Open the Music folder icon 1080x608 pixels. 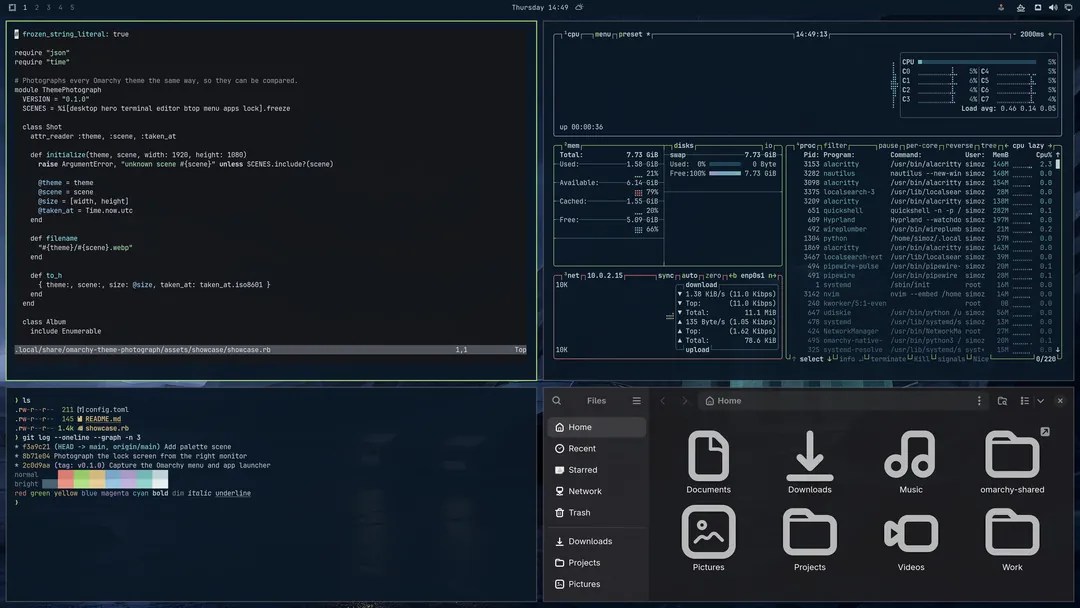coord(911,454)
